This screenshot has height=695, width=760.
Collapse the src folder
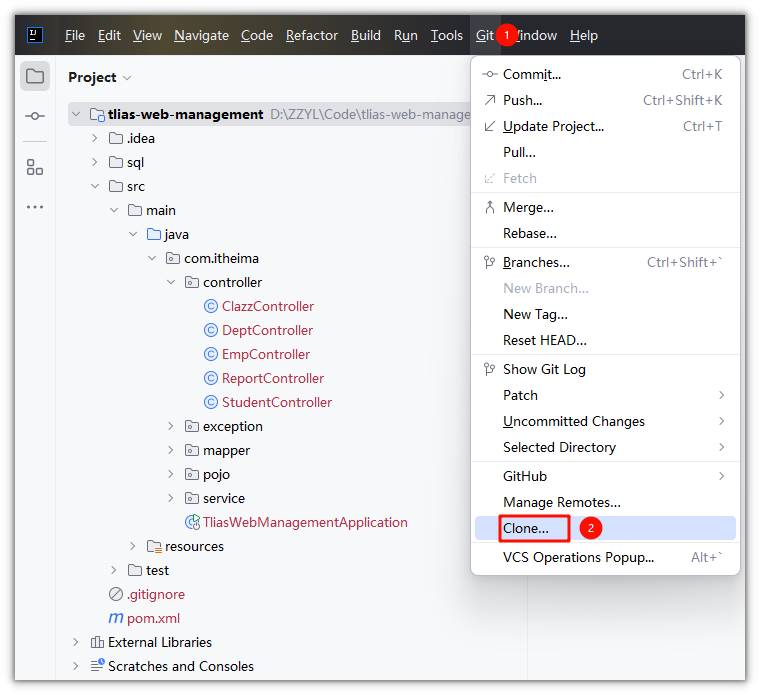95,186
